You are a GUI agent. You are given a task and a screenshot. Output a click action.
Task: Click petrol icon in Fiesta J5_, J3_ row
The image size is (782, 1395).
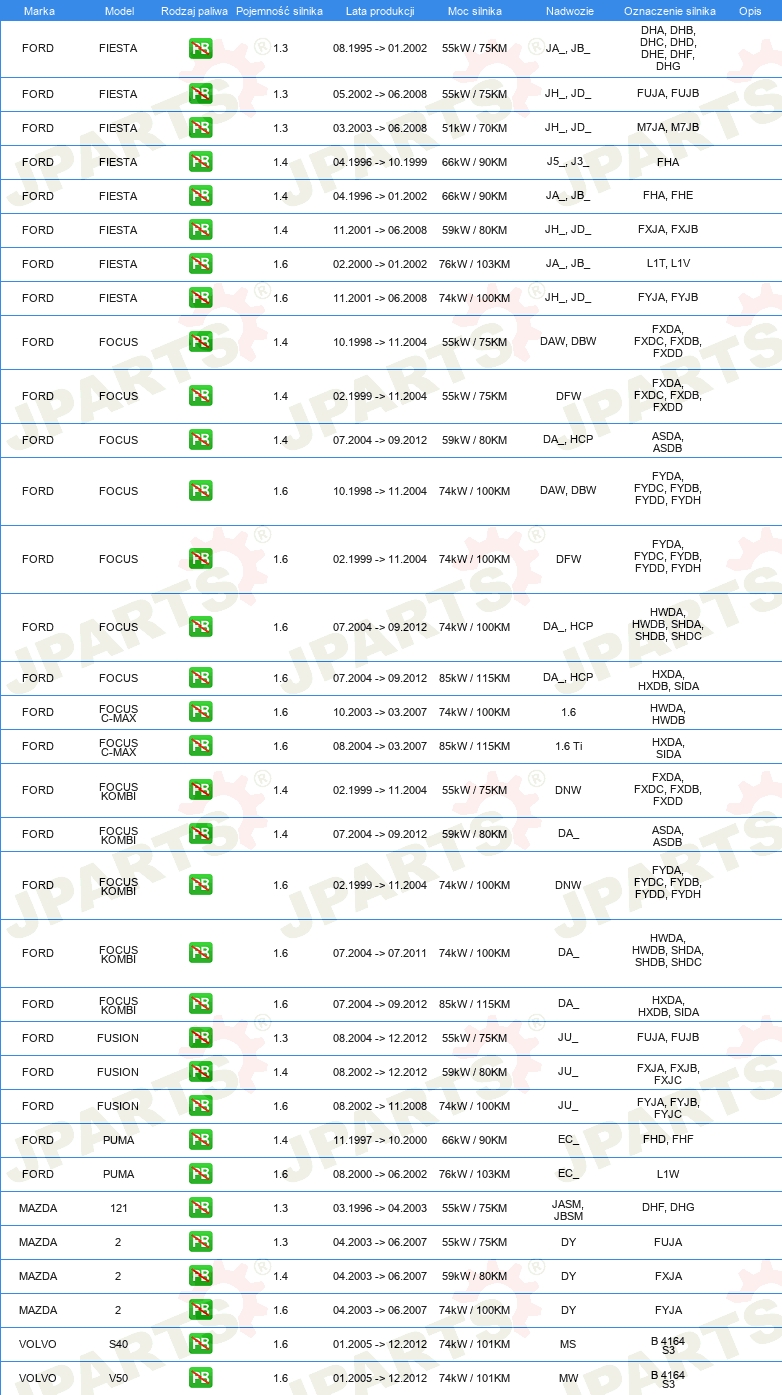(x=201, y=162)
